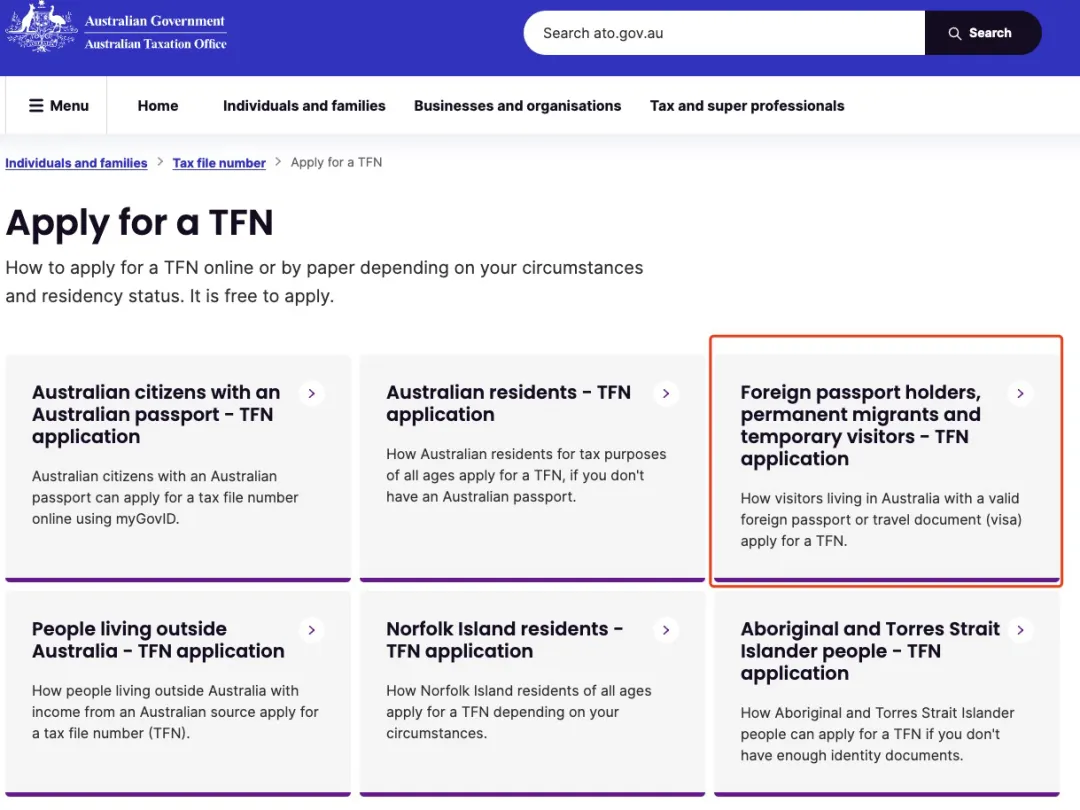This screenshot has width=1080, height=810.
Task: Click description 'How visitors living in Australia'
Action: (881, 519)
